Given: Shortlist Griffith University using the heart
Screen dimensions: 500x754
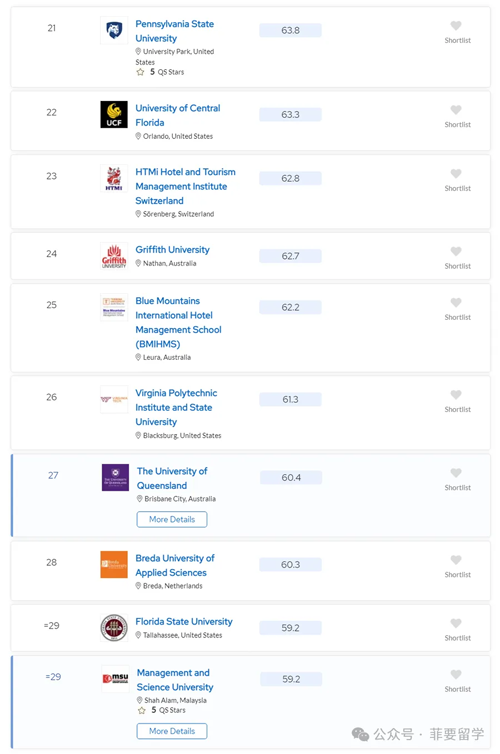Looking at the screenshot, I should pos(456,251).
